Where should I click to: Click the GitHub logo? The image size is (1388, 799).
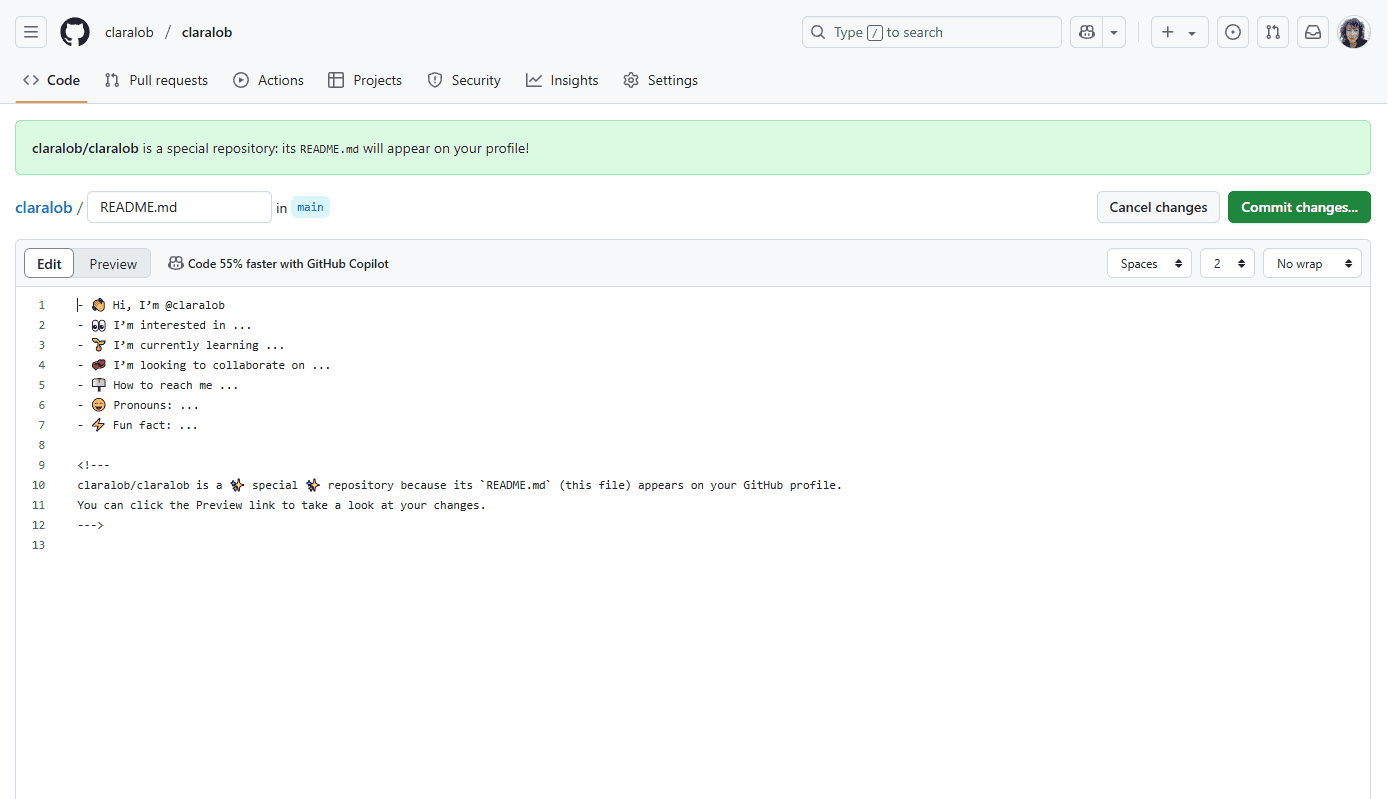[x=74, y=31]
